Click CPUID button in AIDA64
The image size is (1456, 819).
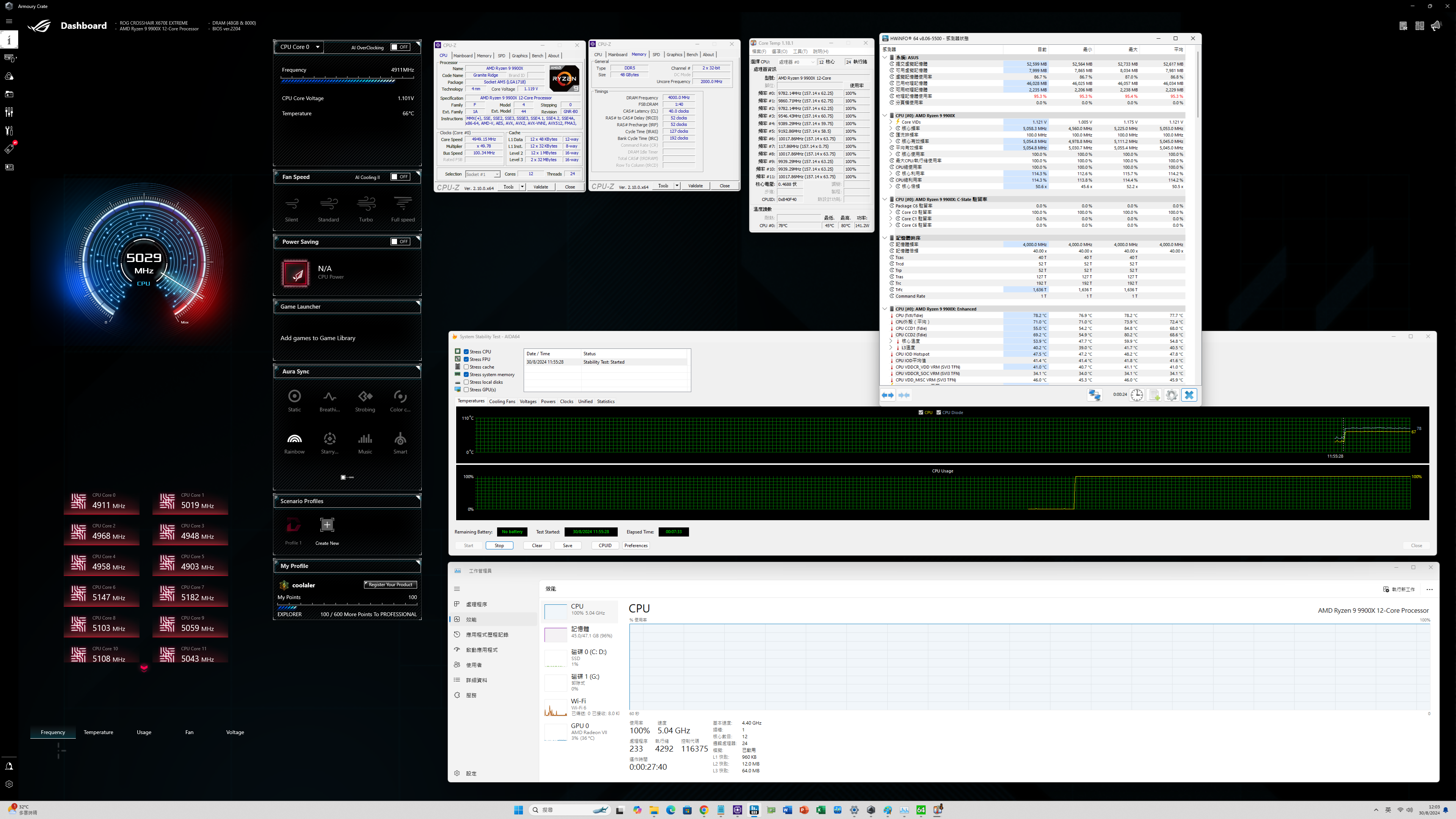point(605,546)
